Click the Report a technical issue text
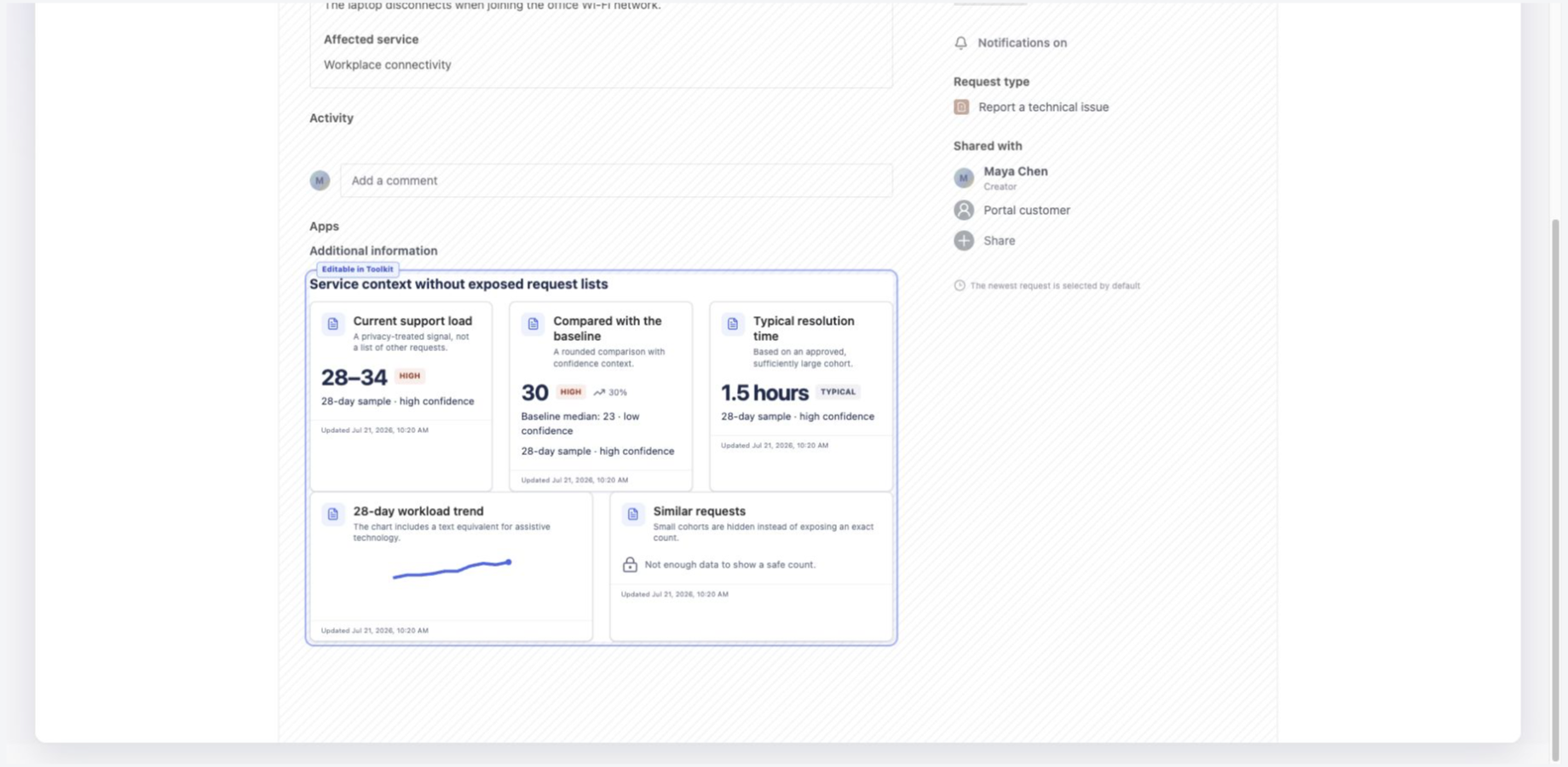The width and height of the screenshot is (1568, 767). (x=1044, y=107)
